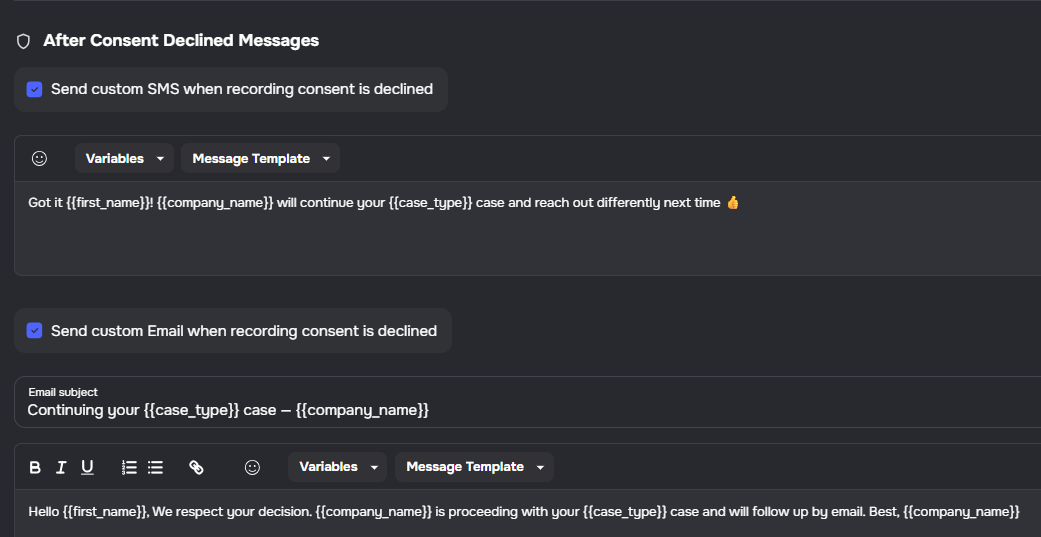Uncheck custom SMS when consent declined
Viewport: 1041px width, 537px height.
click(34, 89)
